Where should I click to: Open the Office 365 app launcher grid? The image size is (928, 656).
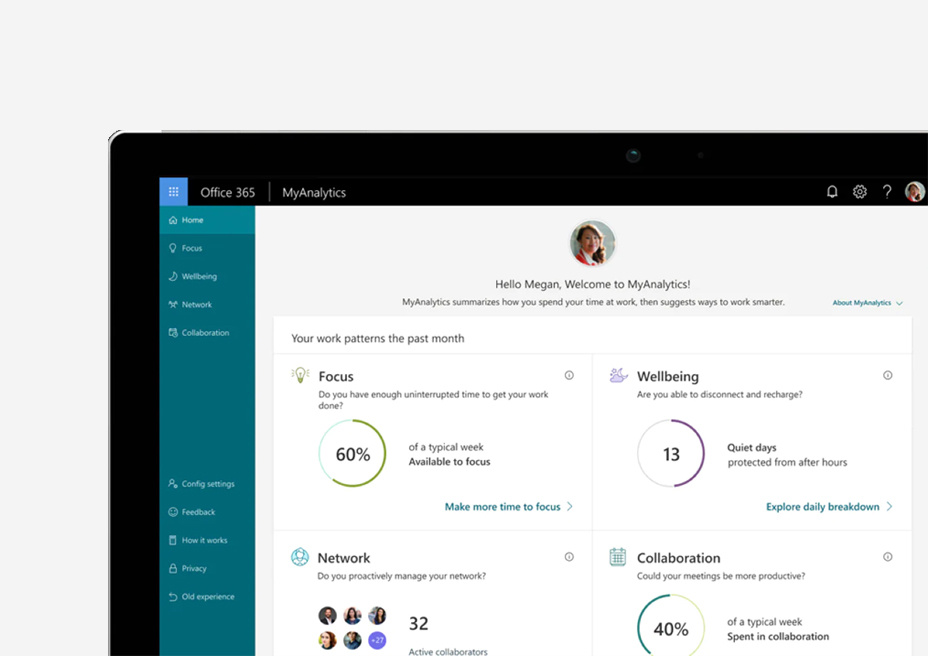[173, 192]
